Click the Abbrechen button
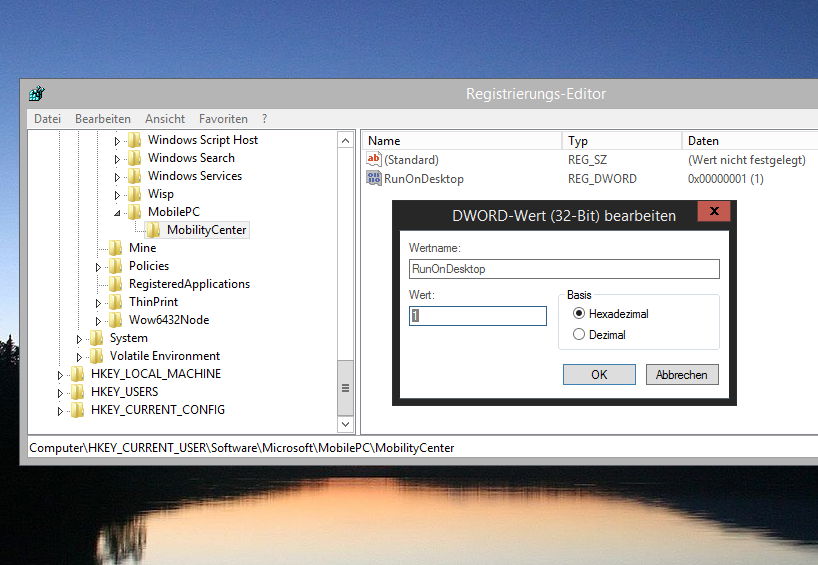 (682, 375)
